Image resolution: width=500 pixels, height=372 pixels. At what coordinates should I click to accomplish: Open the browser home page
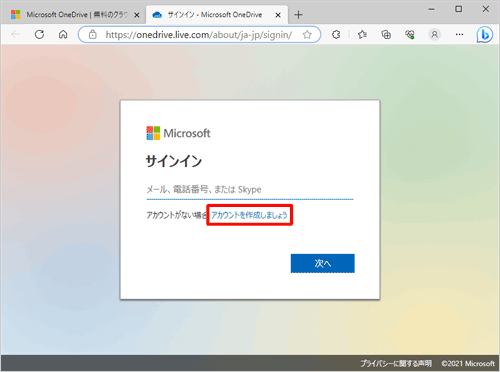(63, 34)
